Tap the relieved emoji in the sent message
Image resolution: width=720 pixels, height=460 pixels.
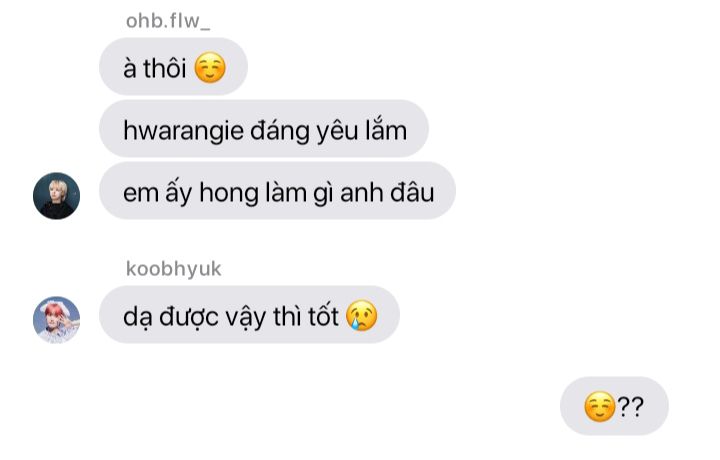click(x=599, y=407)
